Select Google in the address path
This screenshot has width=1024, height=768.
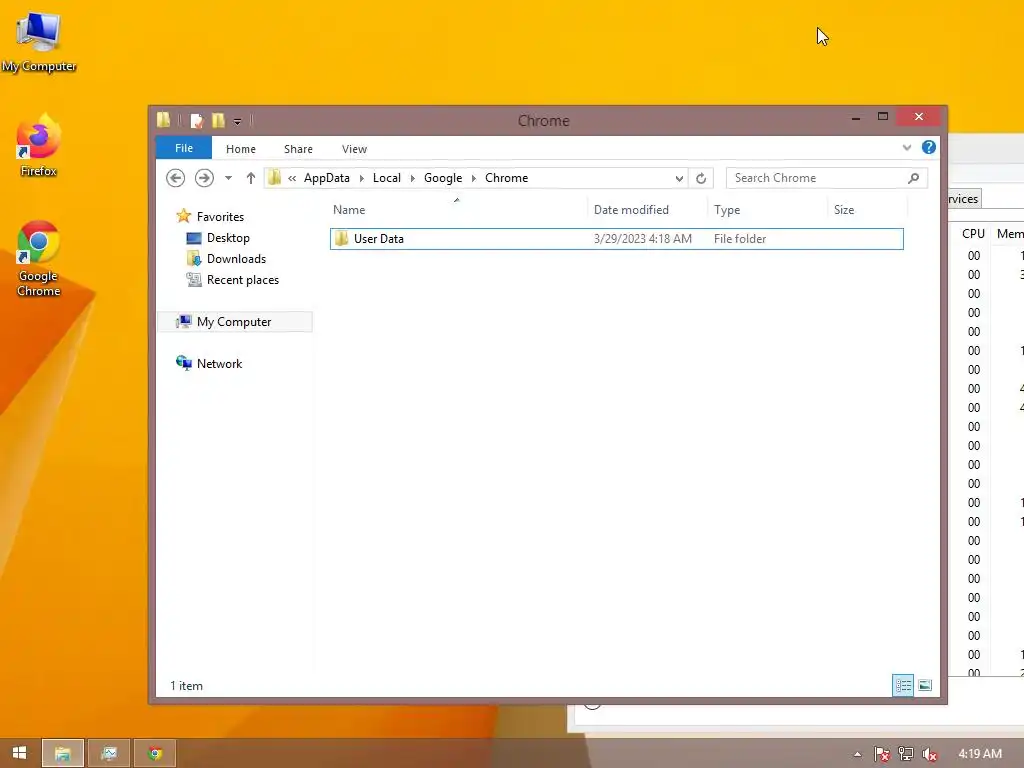tap(443, 178)
